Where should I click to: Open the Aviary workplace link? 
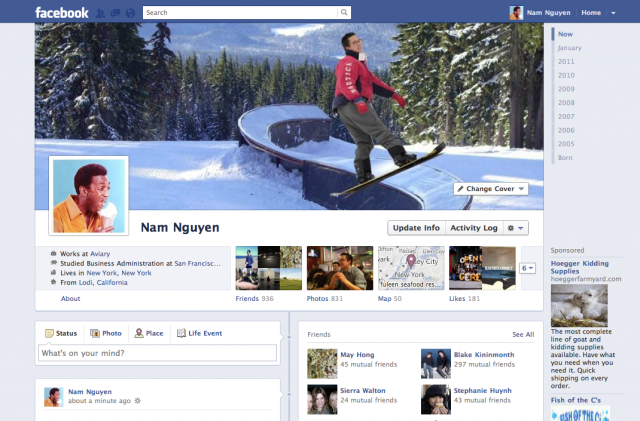click(100, 254)
